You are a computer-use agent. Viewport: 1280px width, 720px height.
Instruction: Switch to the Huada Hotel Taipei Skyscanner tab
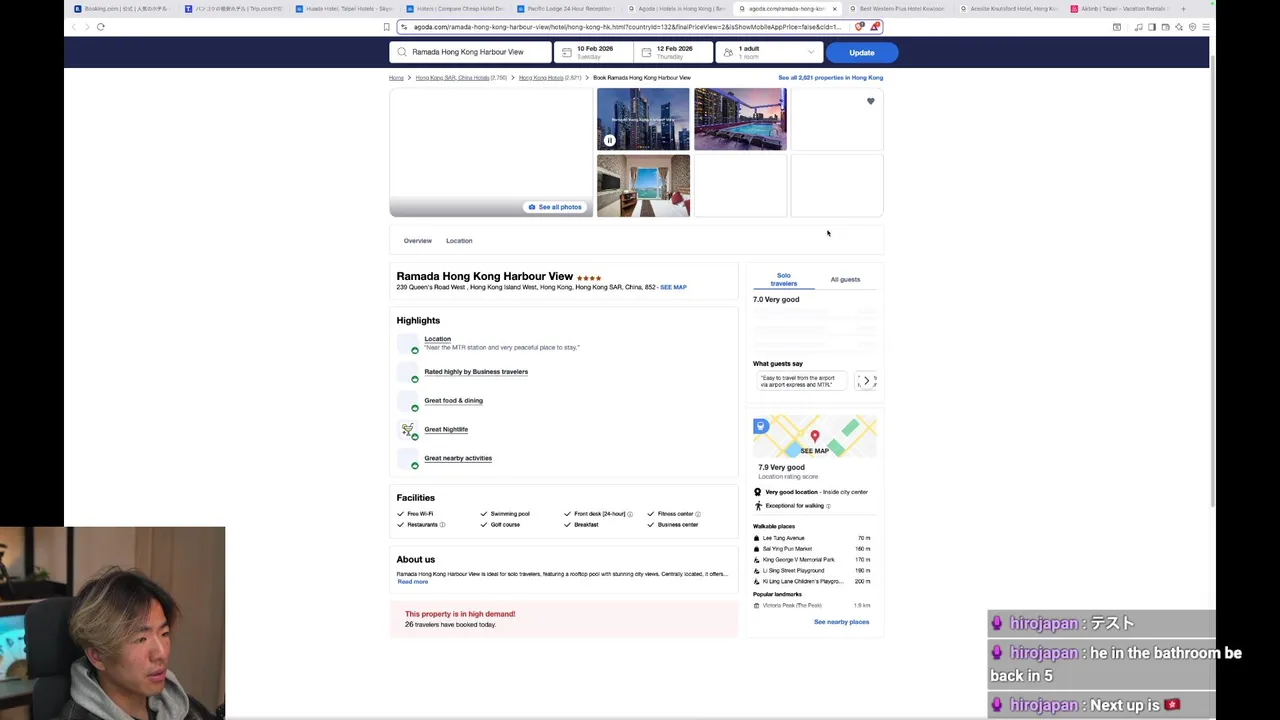tap(345, 9)
